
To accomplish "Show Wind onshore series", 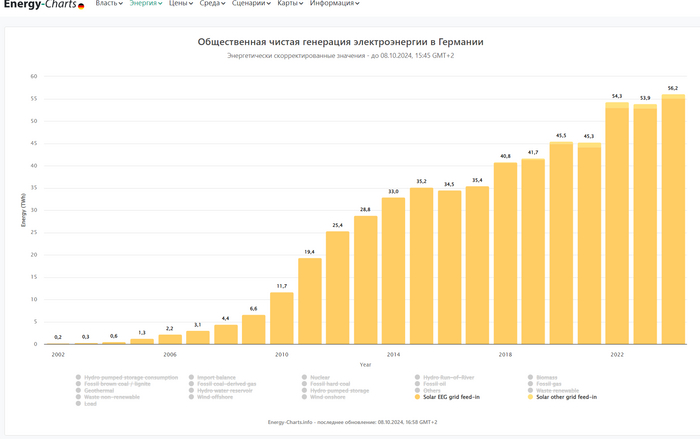I will click(324, 397).
